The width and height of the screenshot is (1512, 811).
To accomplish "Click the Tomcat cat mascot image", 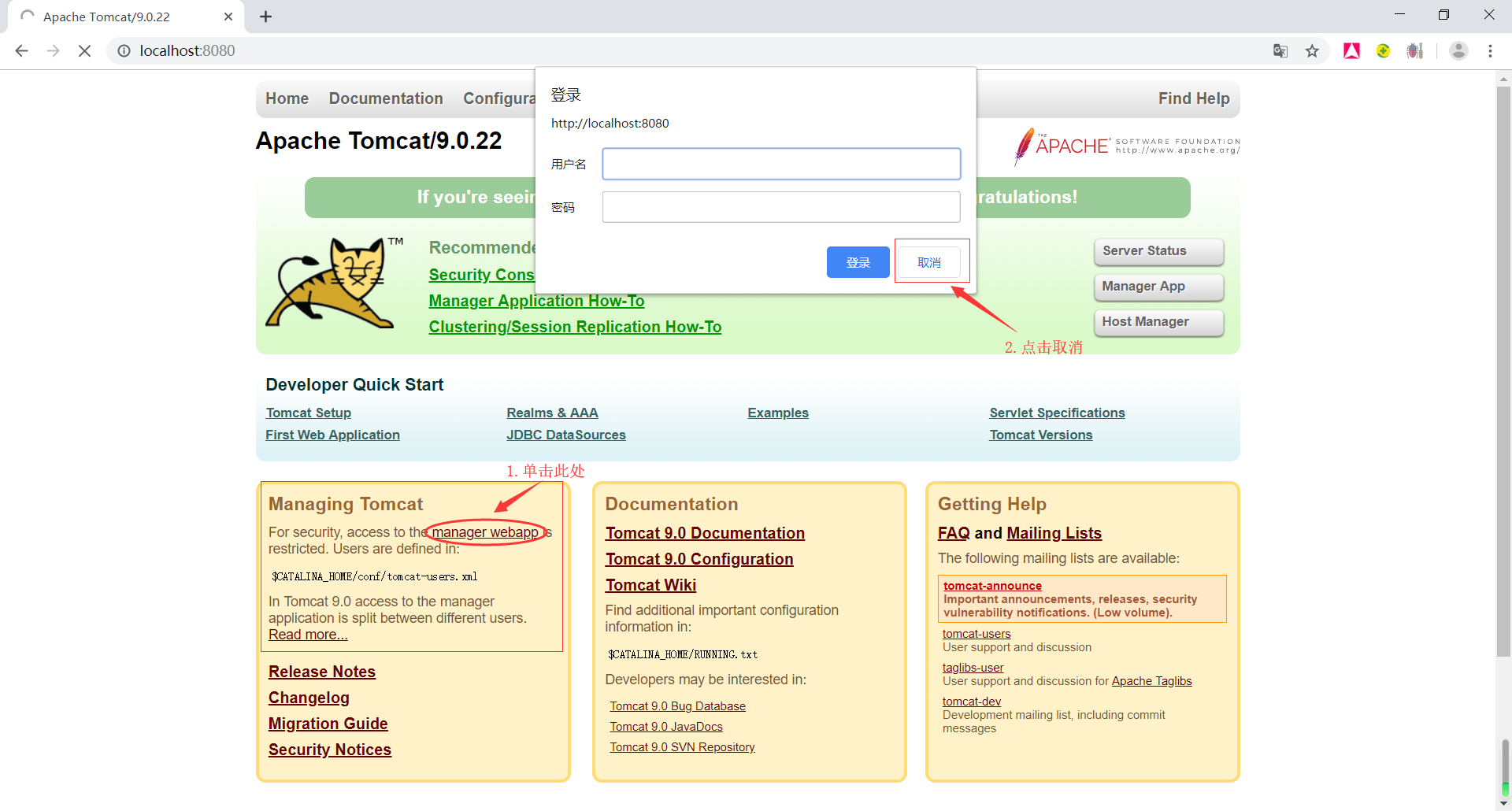I will (334, 282).
